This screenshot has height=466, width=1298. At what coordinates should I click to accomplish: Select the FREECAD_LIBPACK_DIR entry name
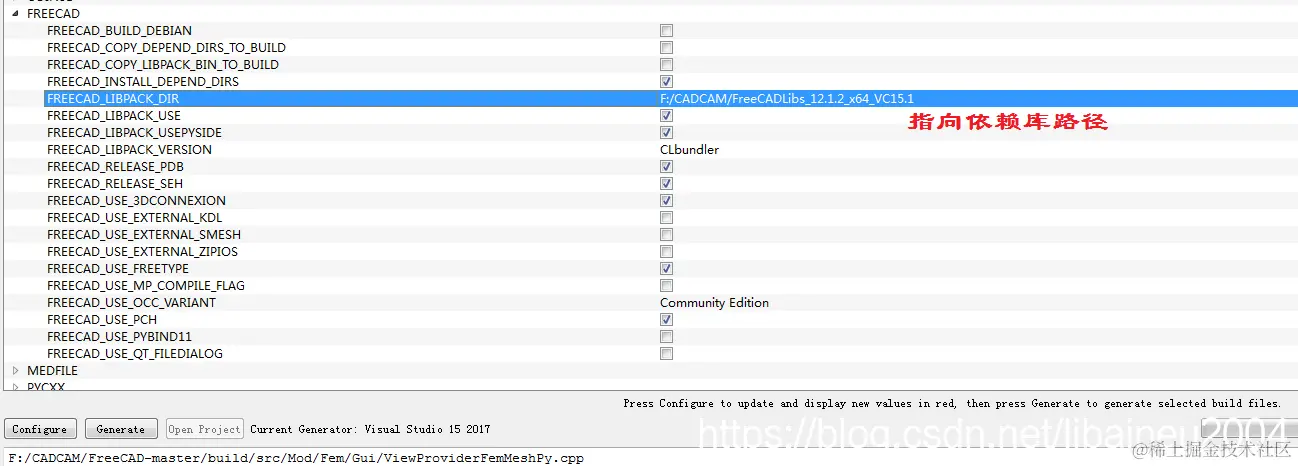point(113,99)
